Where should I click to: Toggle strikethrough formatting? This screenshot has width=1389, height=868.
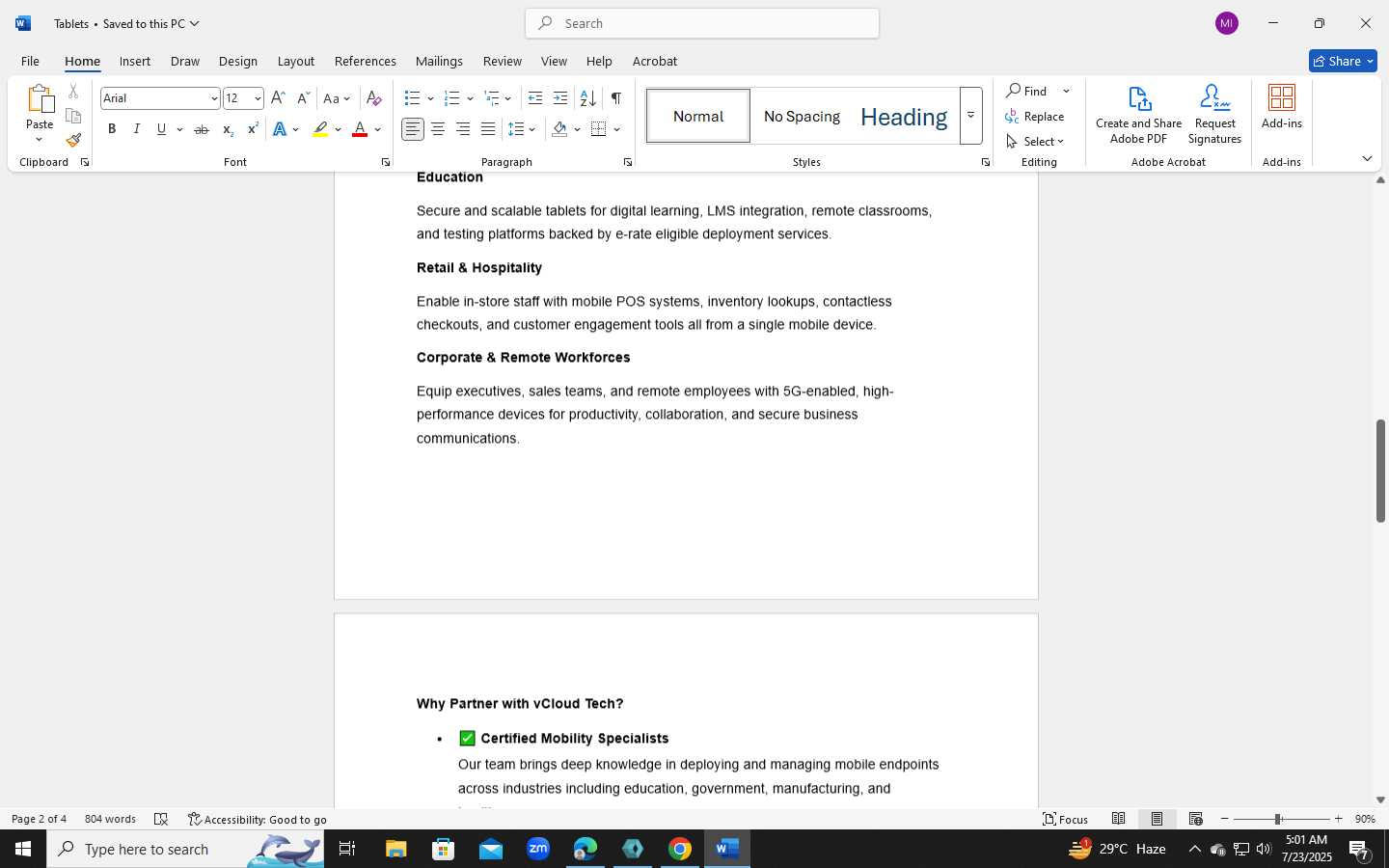201,129
